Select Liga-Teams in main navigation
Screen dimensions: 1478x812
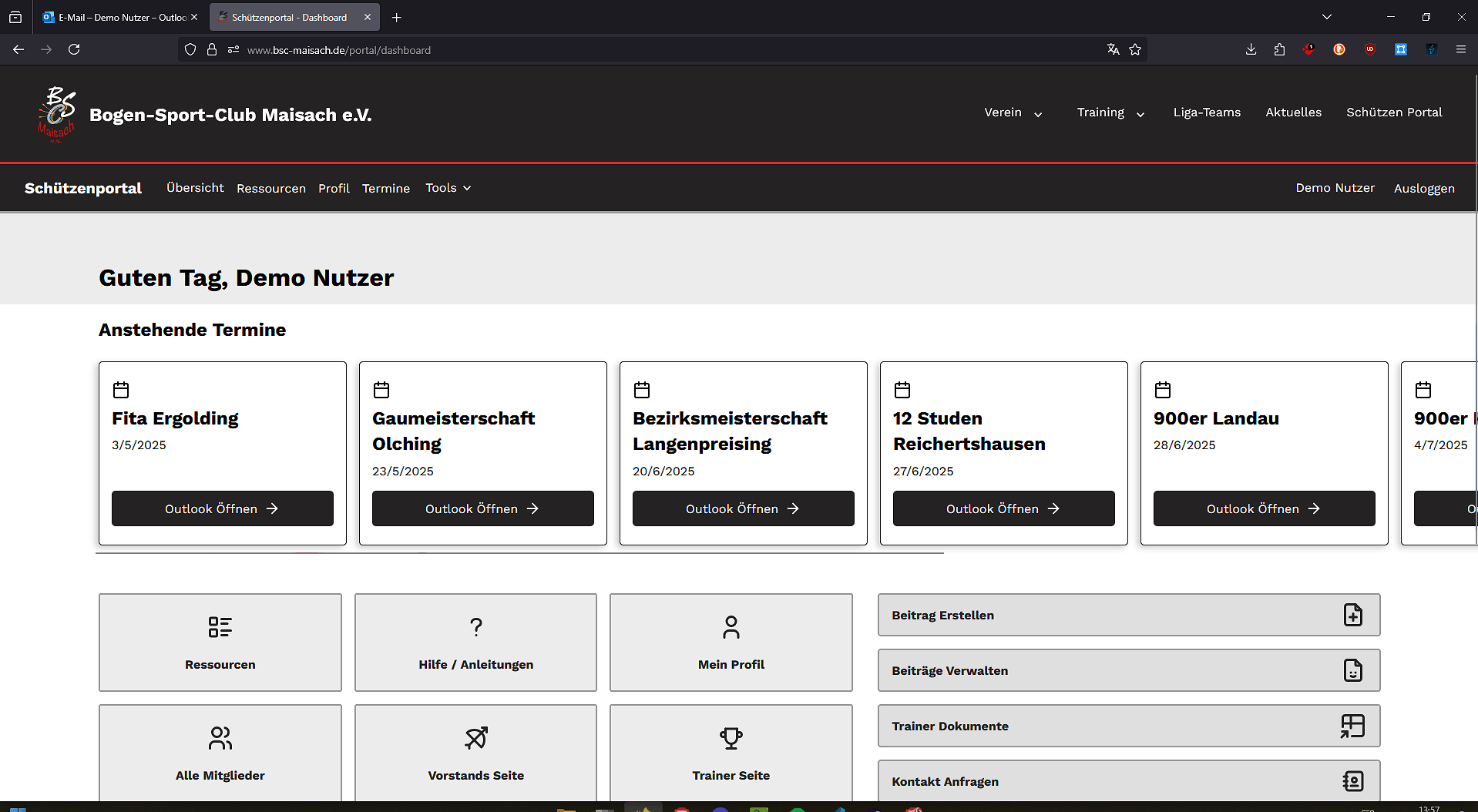[1207, 112]
